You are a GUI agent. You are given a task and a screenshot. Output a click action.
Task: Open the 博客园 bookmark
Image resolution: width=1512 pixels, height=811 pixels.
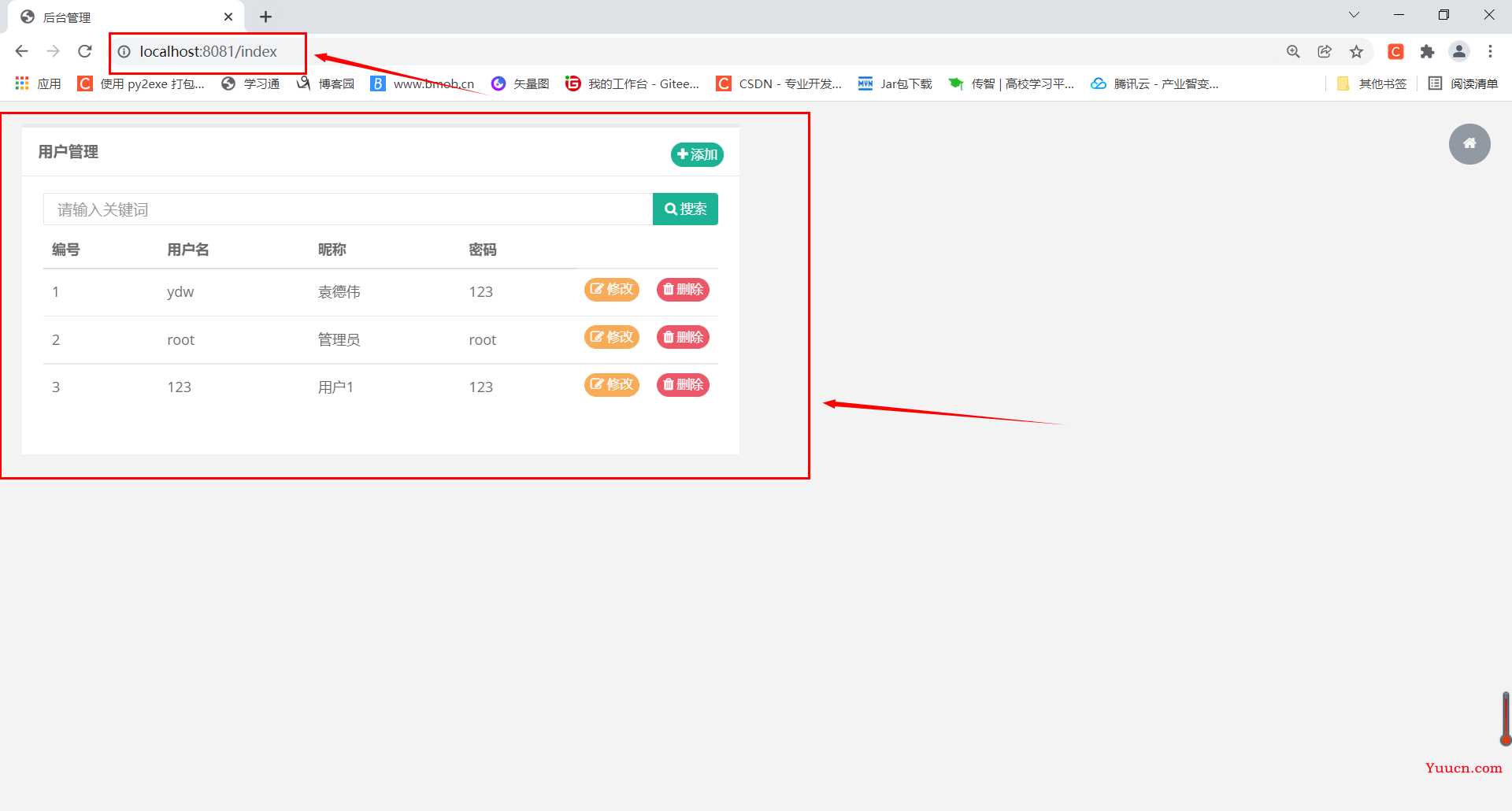point(325,83)
